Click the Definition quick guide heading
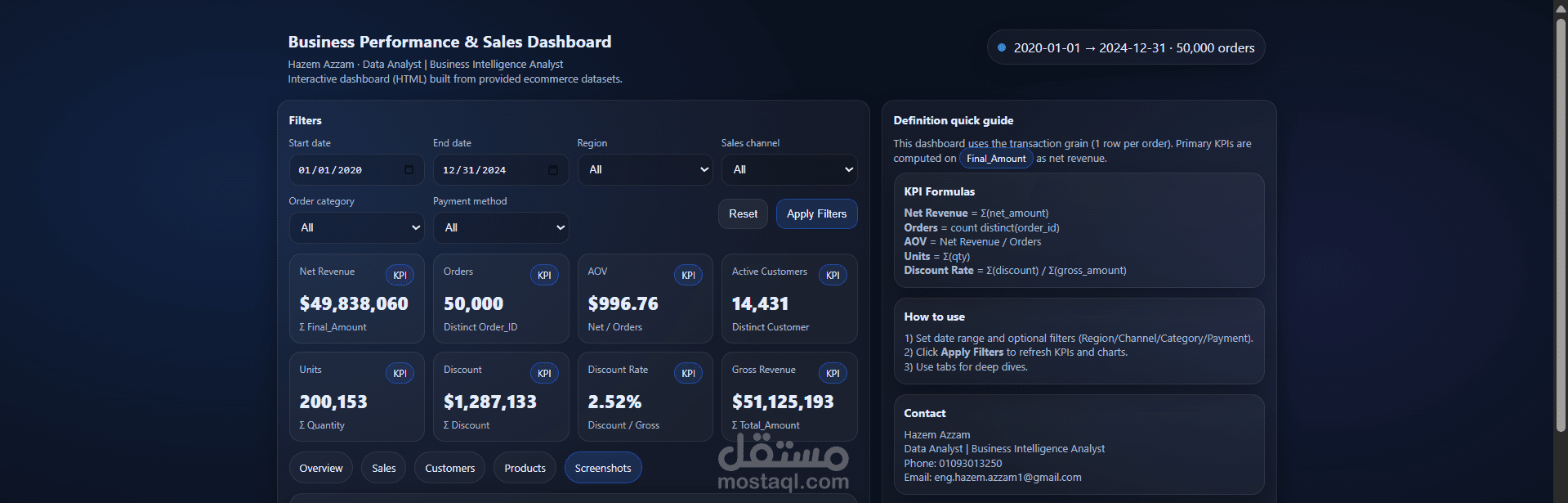The image size is (1568, 503). [953, 120]
